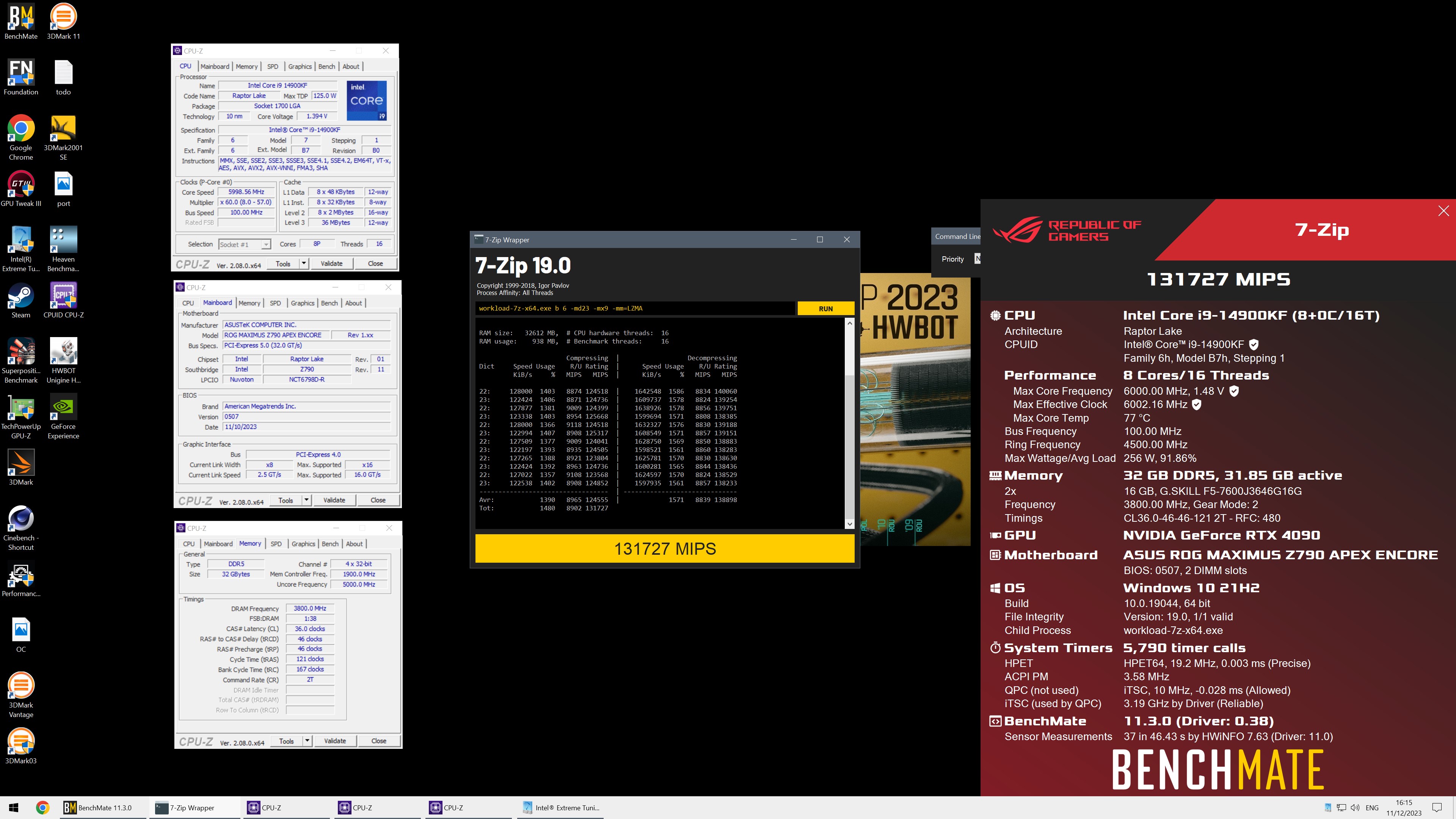
Task: Open Windows Start menu
Action: pyautogui.click(x=14, y=808)
